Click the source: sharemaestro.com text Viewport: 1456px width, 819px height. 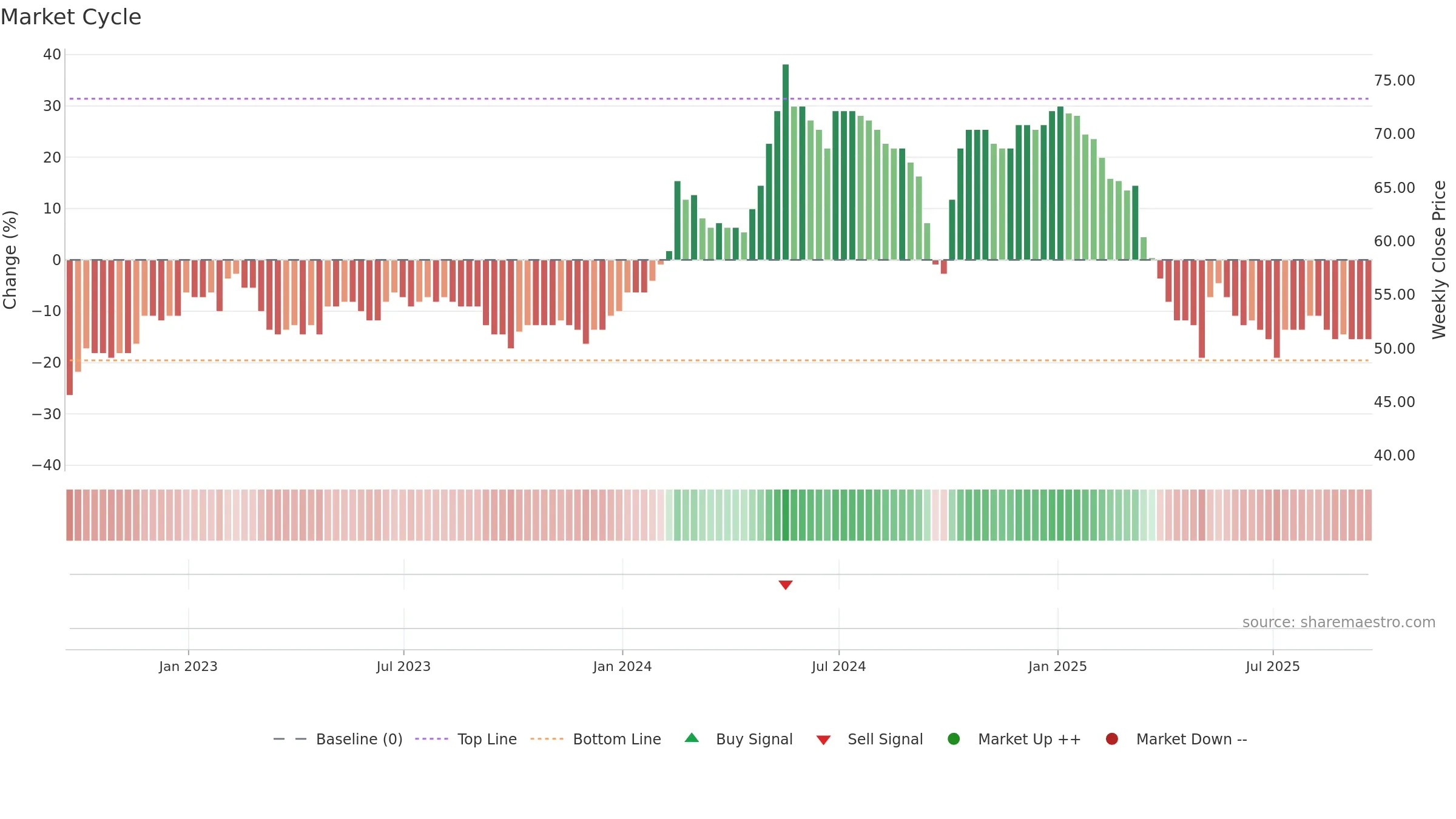coord(1339,622)
